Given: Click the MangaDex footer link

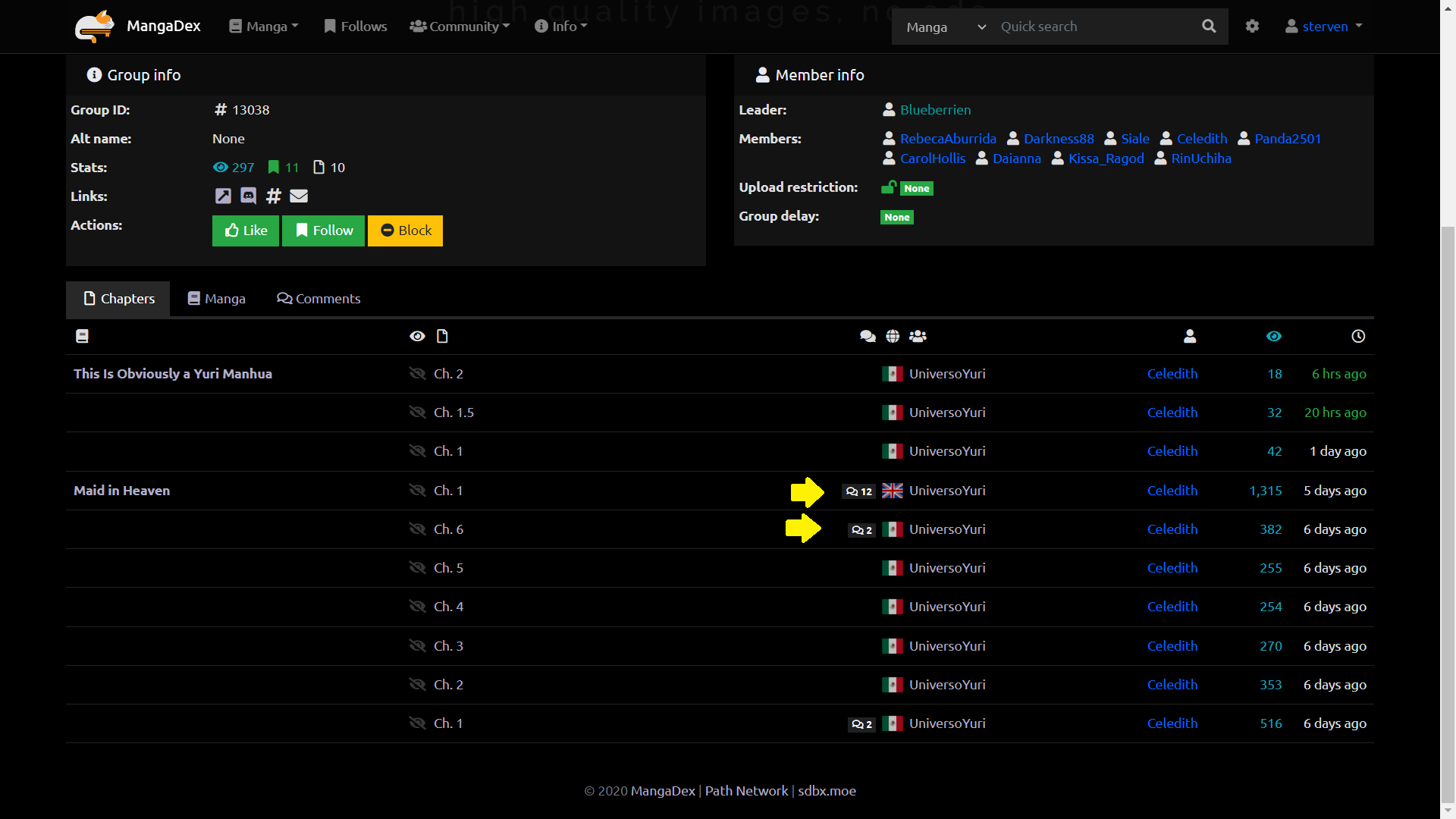Looking at the screenshot, I should [x=663, y=791].
